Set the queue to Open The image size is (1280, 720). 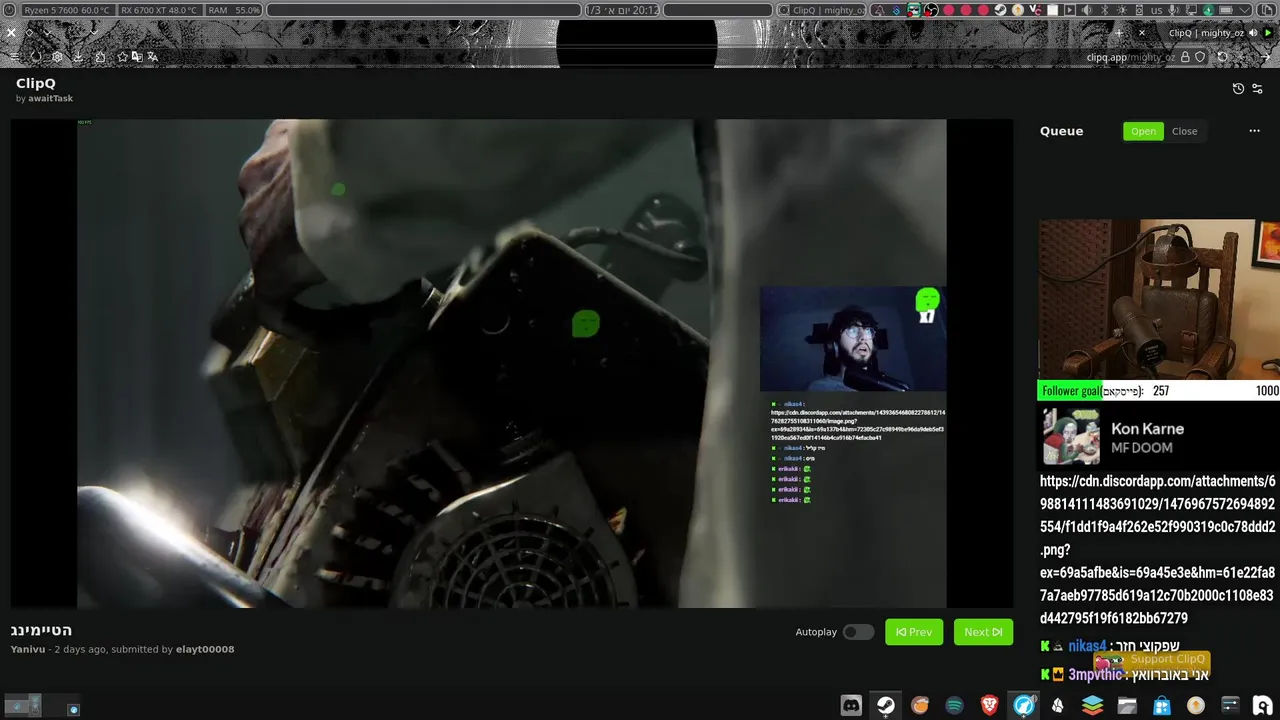1143,131
